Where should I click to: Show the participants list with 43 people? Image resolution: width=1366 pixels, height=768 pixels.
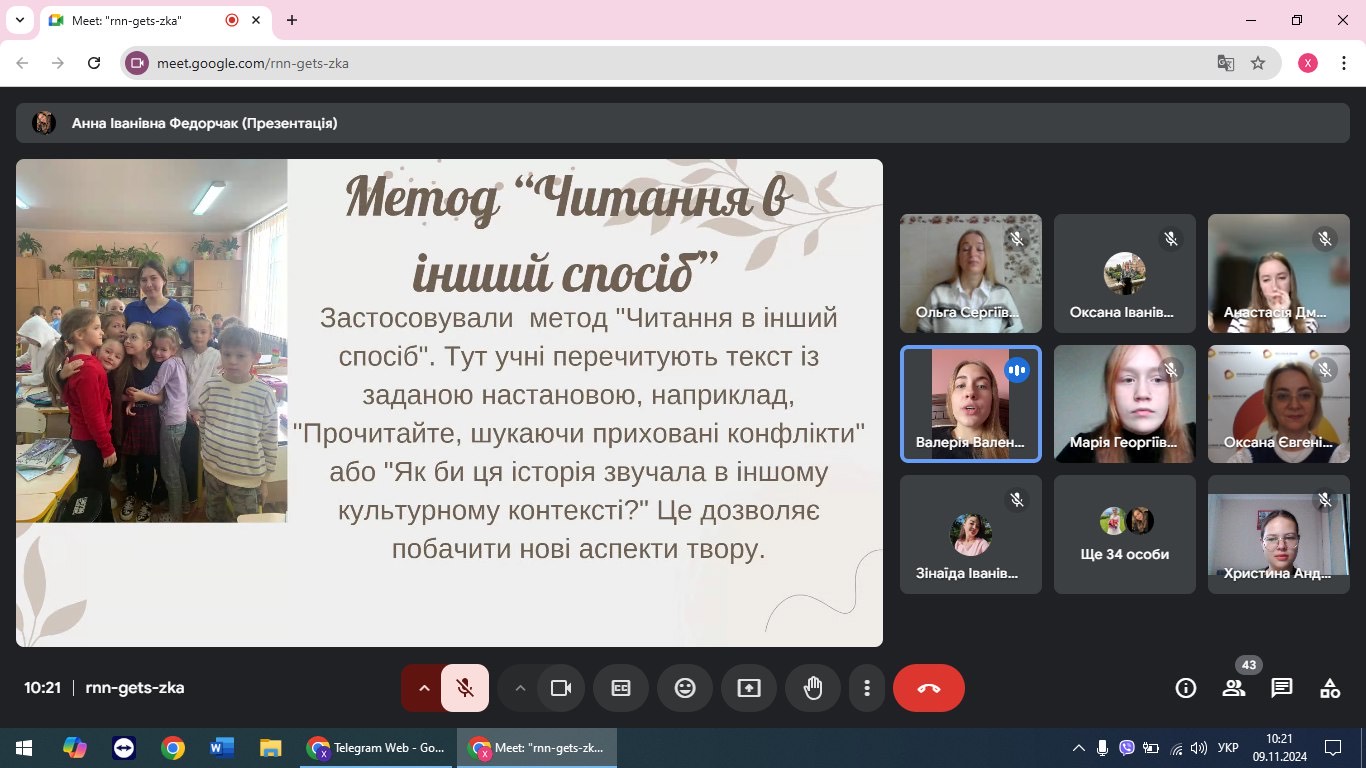point(1234,688)
